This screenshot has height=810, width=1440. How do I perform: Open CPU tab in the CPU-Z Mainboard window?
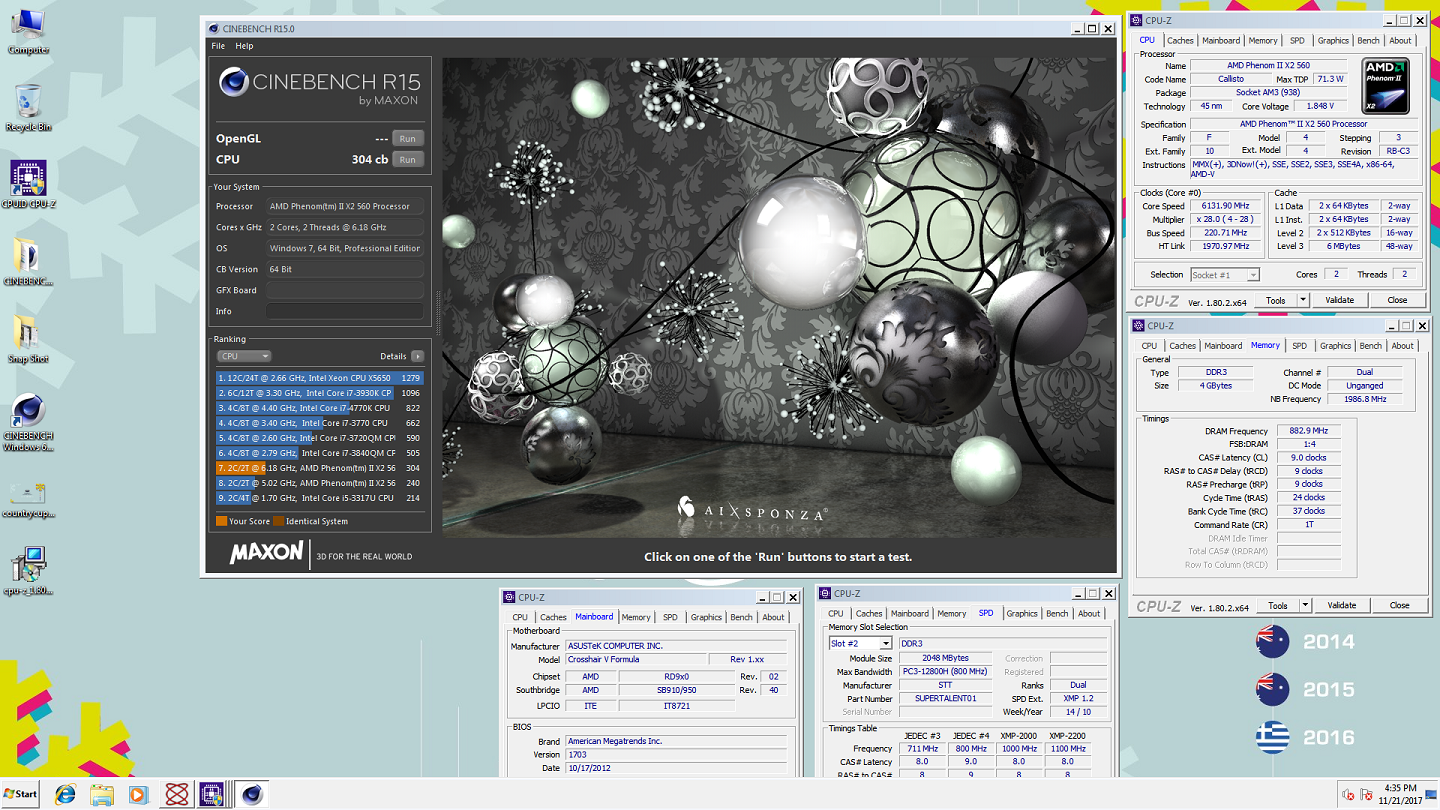click(520, 617)
